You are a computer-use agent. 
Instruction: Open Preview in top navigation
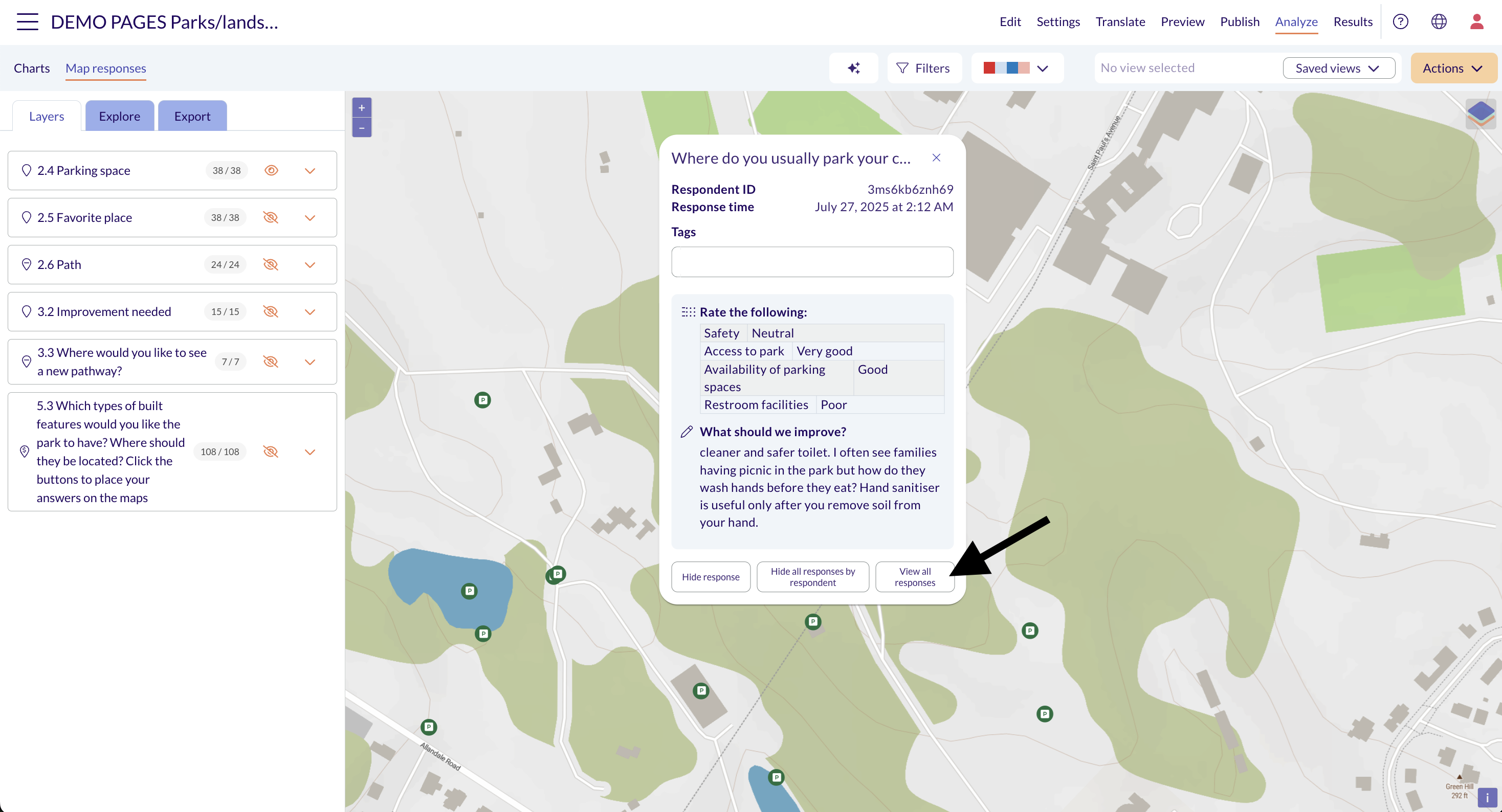(1182, 22)
